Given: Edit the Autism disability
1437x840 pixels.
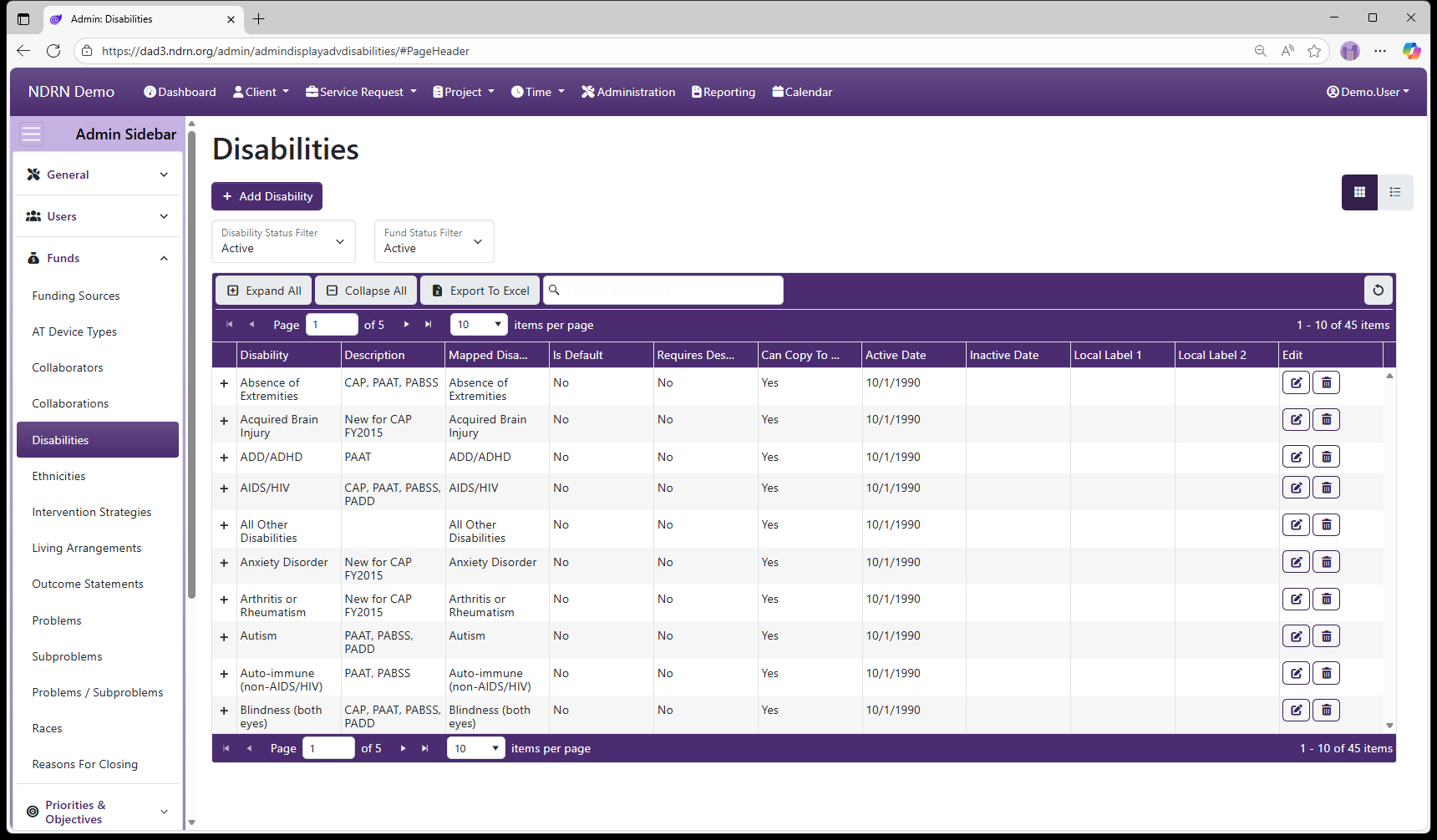Looking at the screenshot, I should (x=1296, y=636).
